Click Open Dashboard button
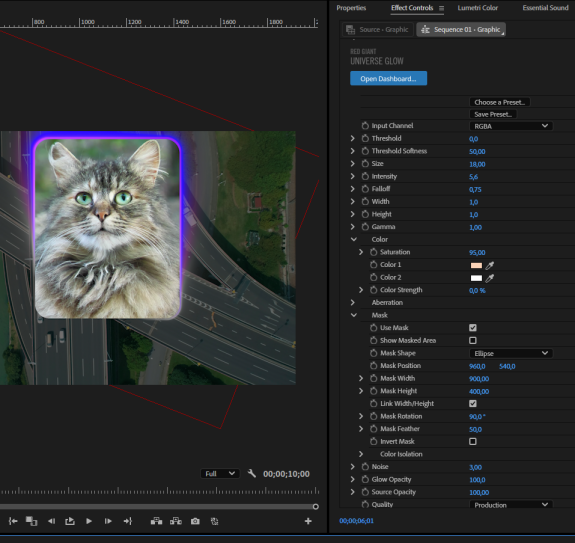Image resolution: width=575 pixels, height=543 pixels. [x=388, y=78]
